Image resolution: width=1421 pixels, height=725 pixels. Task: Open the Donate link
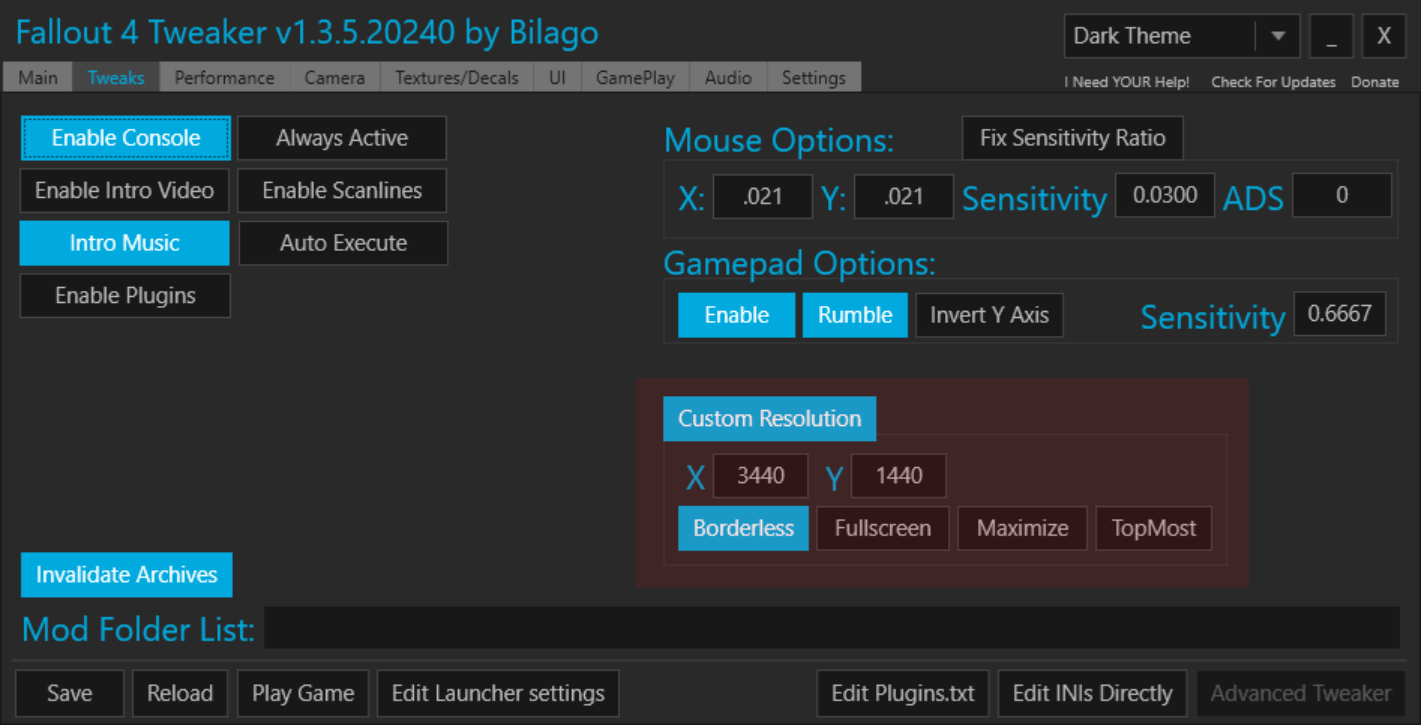point(1375,82)
